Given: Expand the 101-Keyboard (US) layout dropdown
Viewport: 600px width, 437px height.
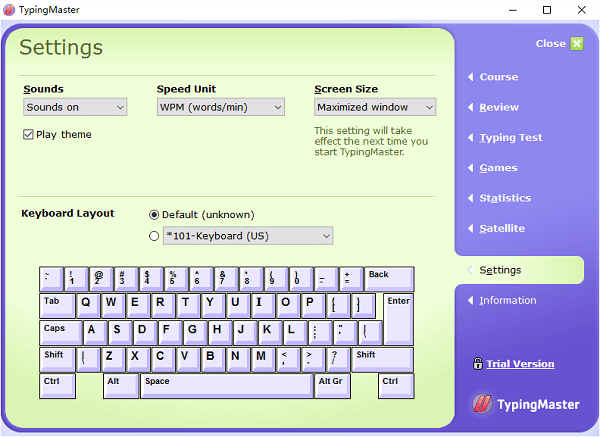Looking at the screenshot, I should point(247,236).
